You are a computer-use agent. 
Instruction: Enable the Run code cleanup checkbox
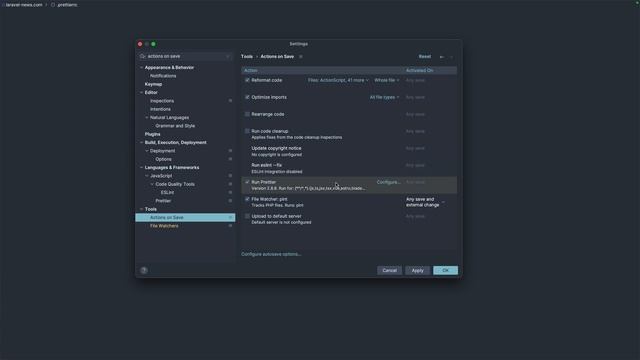point(247,131)
